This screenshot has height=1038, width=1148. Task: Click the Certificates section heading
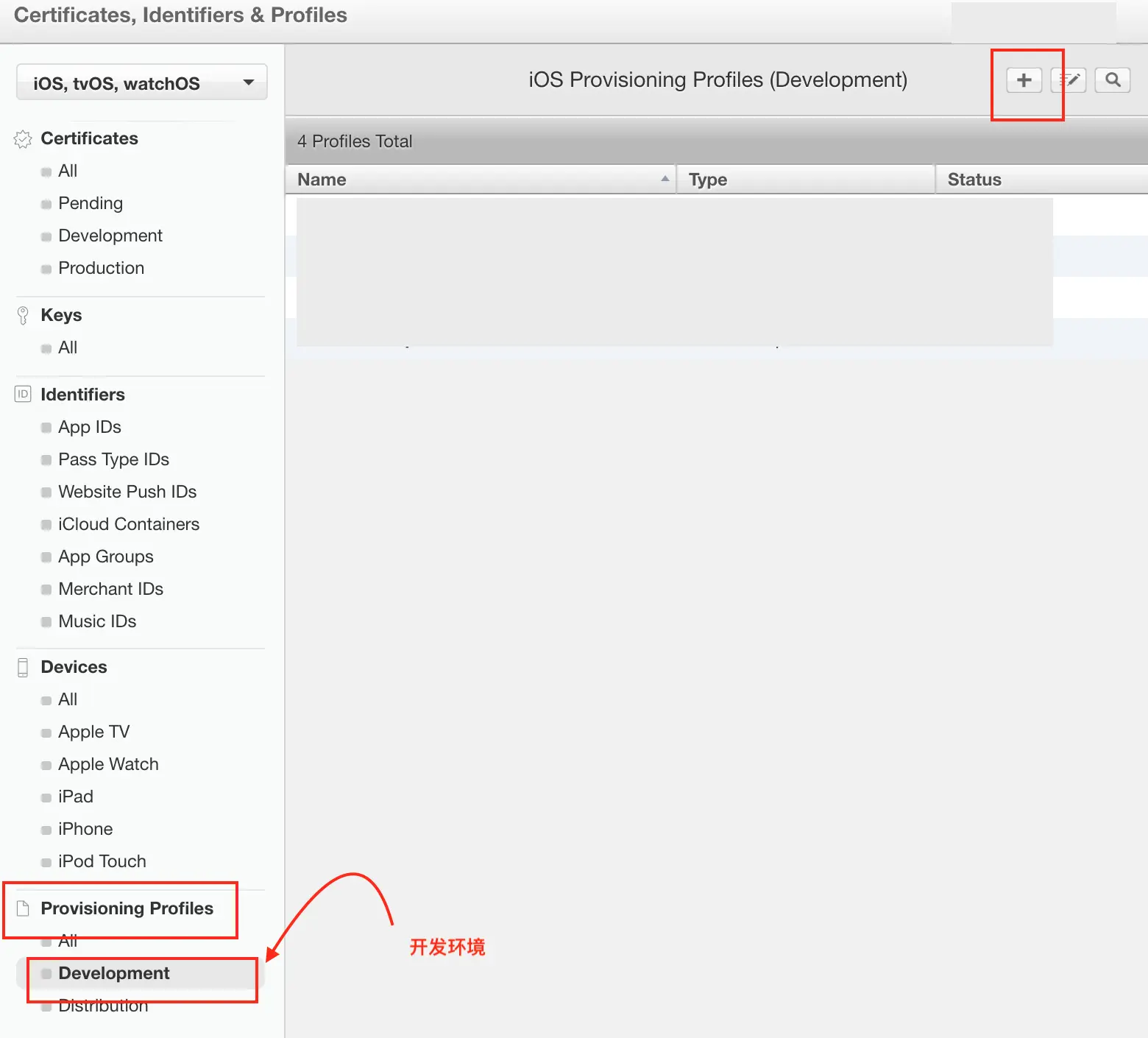(x=89, y=138)
